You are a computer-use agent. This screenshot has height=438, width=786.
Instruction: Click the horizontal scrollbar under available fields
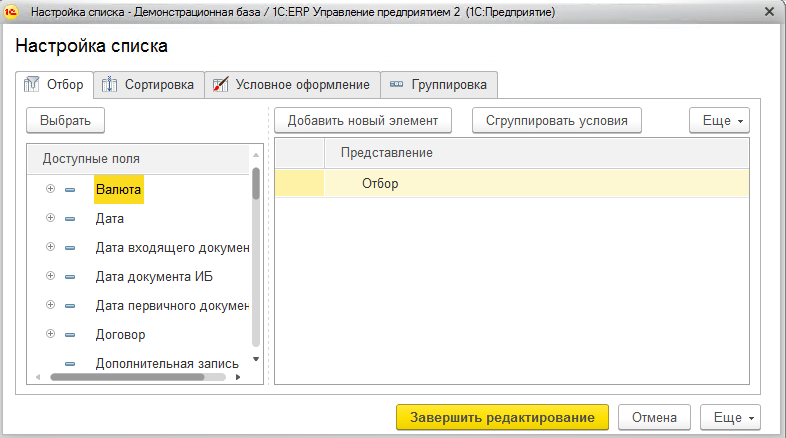(130, 377)
